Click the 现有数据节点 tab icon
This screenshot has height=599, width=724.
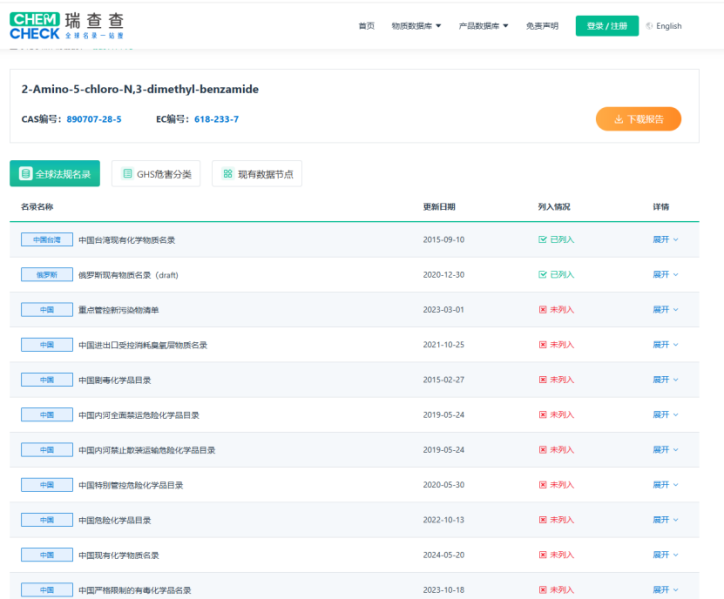click(228, 174)
